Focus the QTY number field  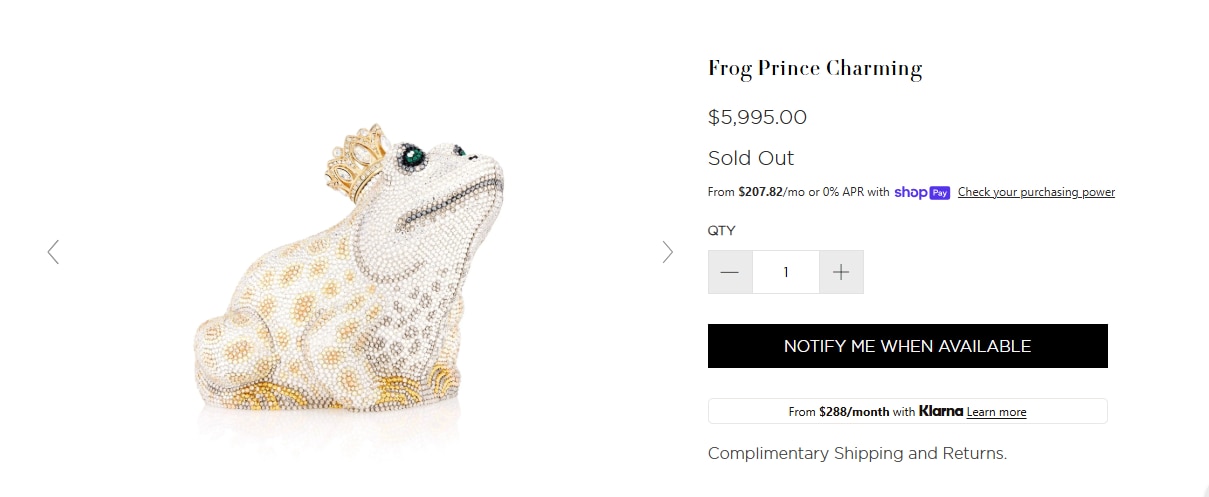point(786,272)
